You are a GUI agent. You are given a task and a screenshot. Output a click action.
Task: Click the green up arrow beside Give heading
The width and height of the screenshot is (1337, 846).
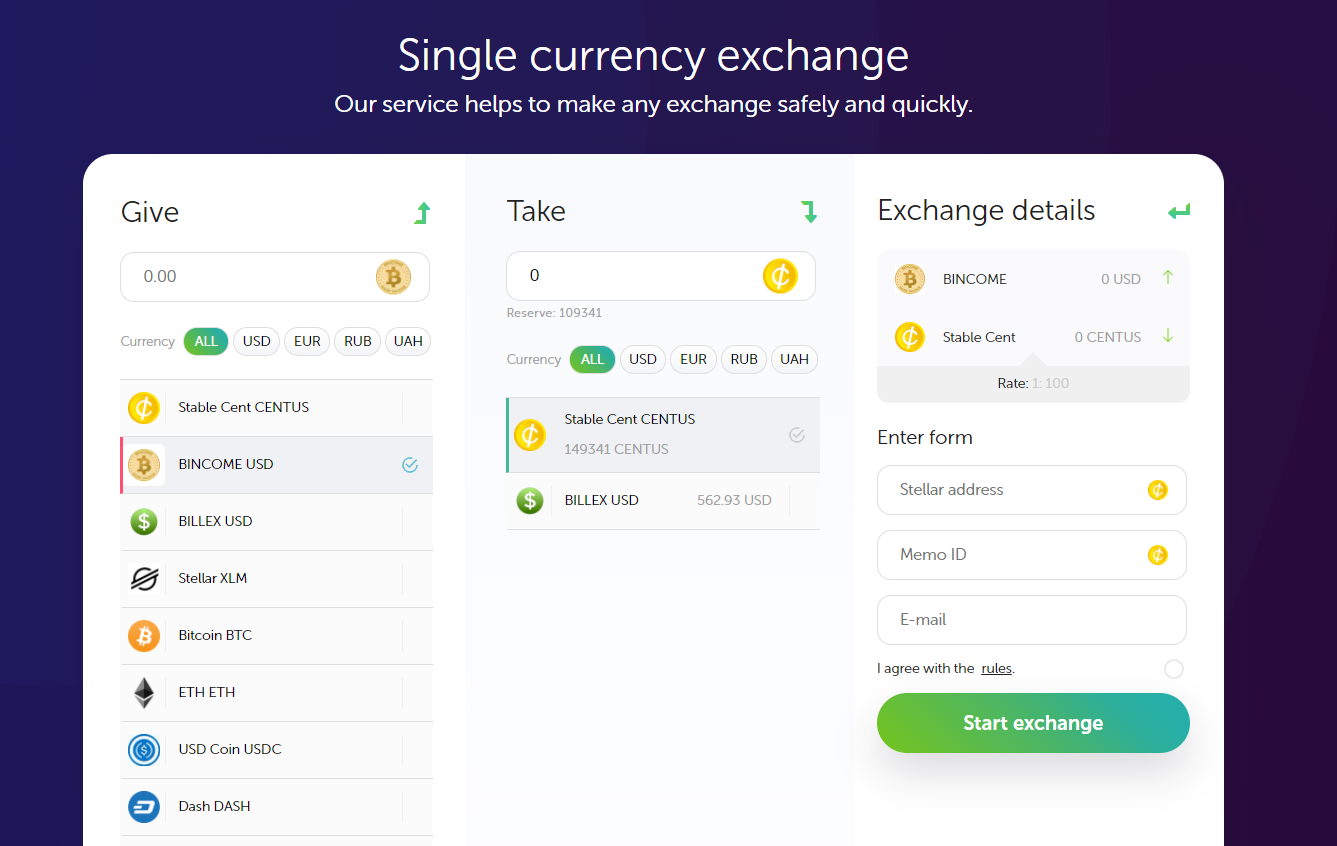pyautogui.click(x=422, y=213)
